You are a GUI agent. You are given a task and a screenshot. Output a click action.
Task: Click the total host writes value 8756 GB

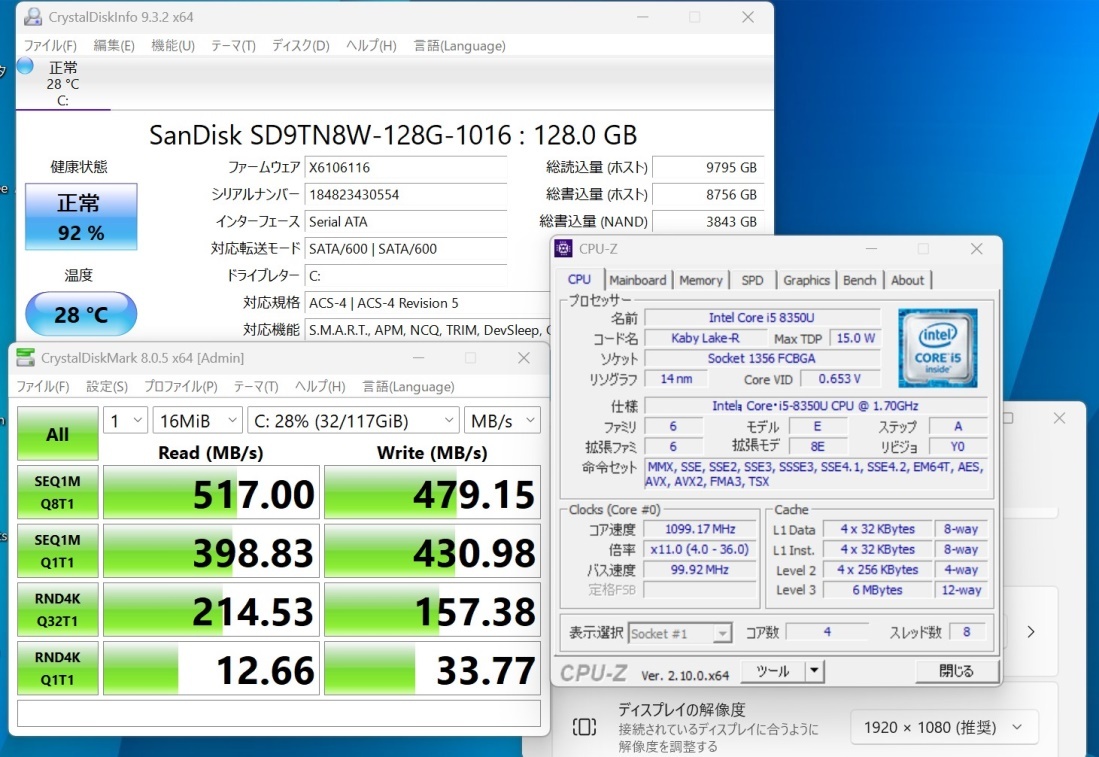(708, 194)
